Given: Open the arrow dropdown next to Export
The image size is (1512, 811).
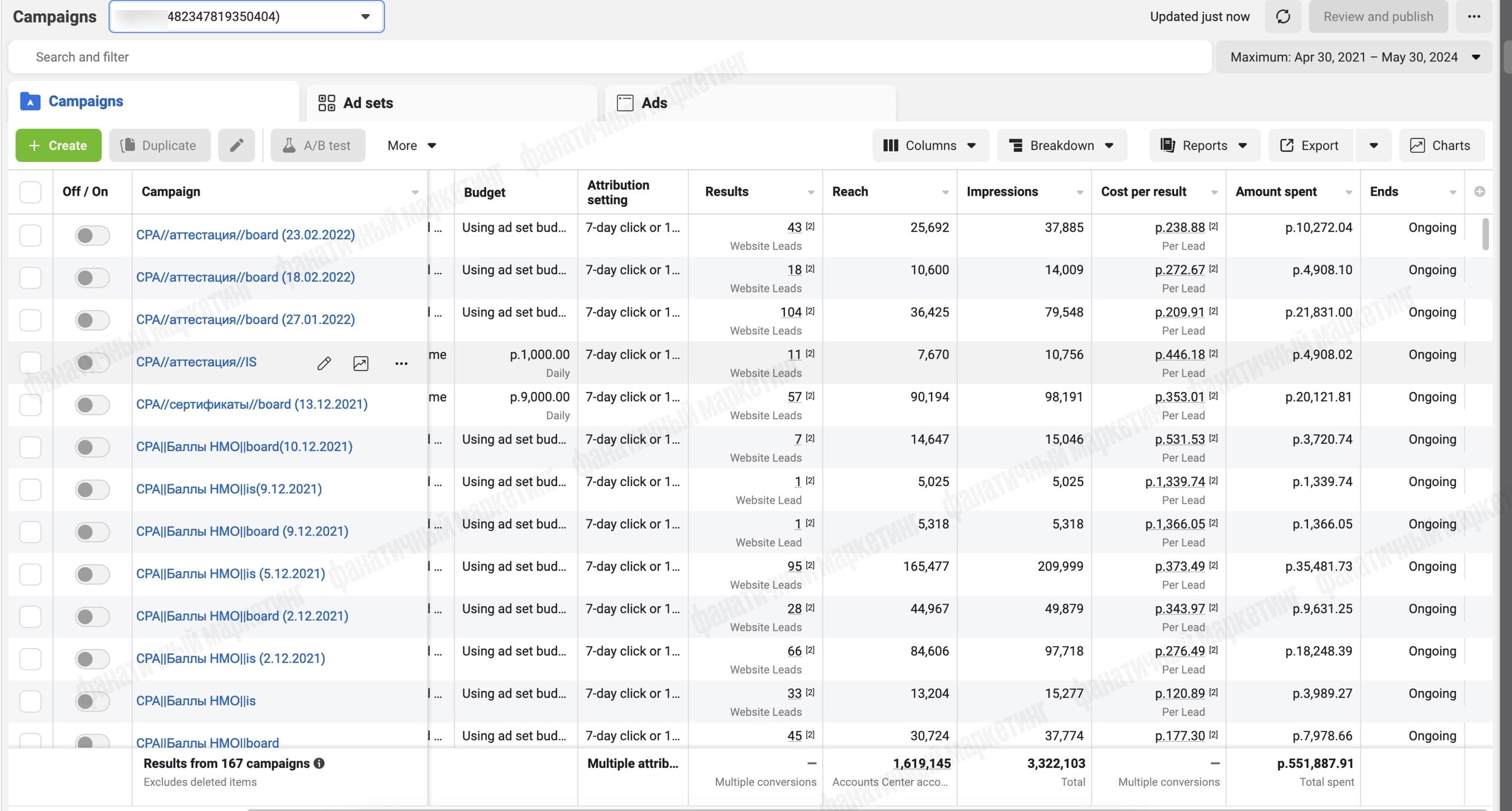Looking at the screenshot, I should pyautogui.click(x=1374, y=145).
